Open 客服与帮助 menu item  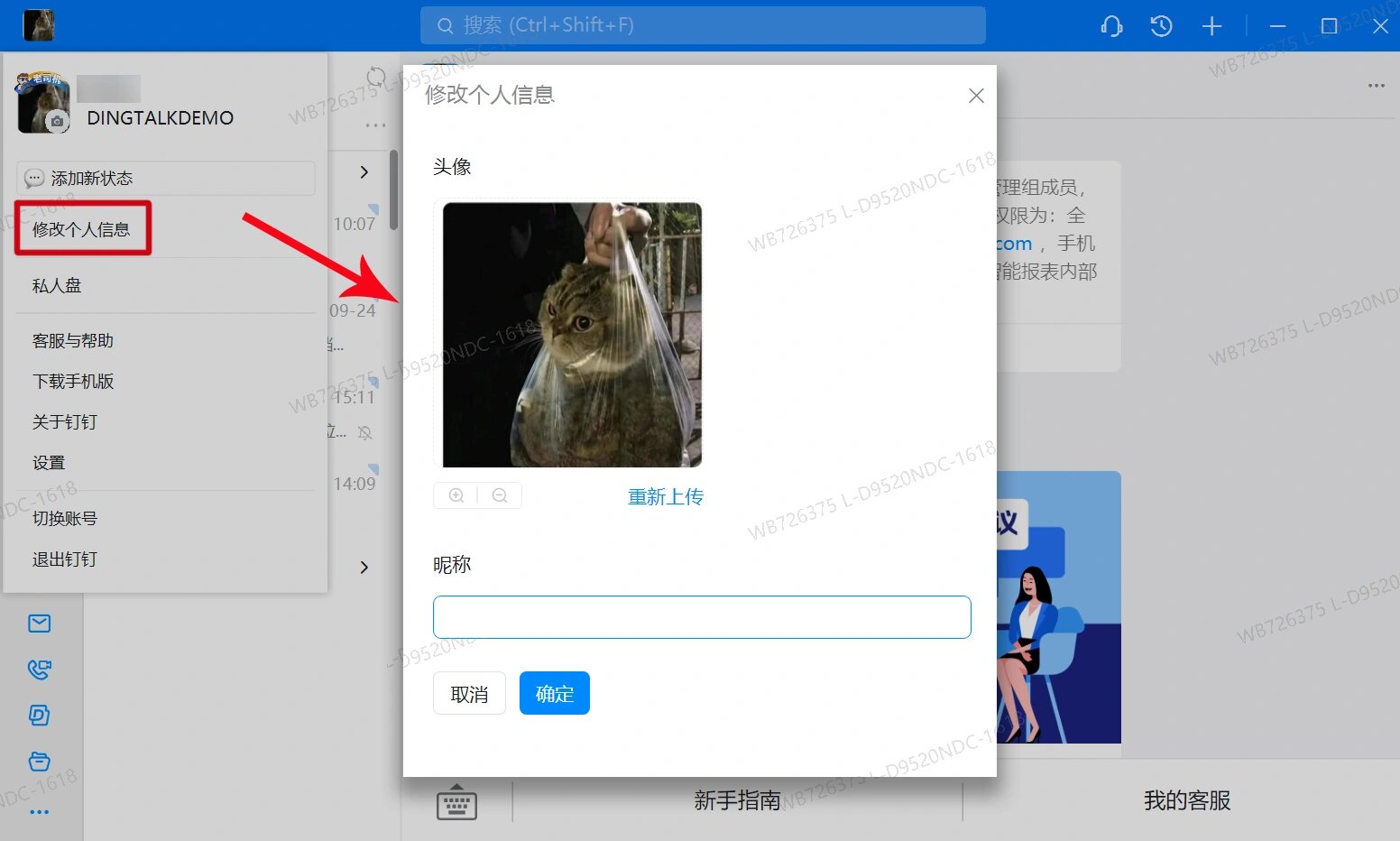(x=73, y=341)
